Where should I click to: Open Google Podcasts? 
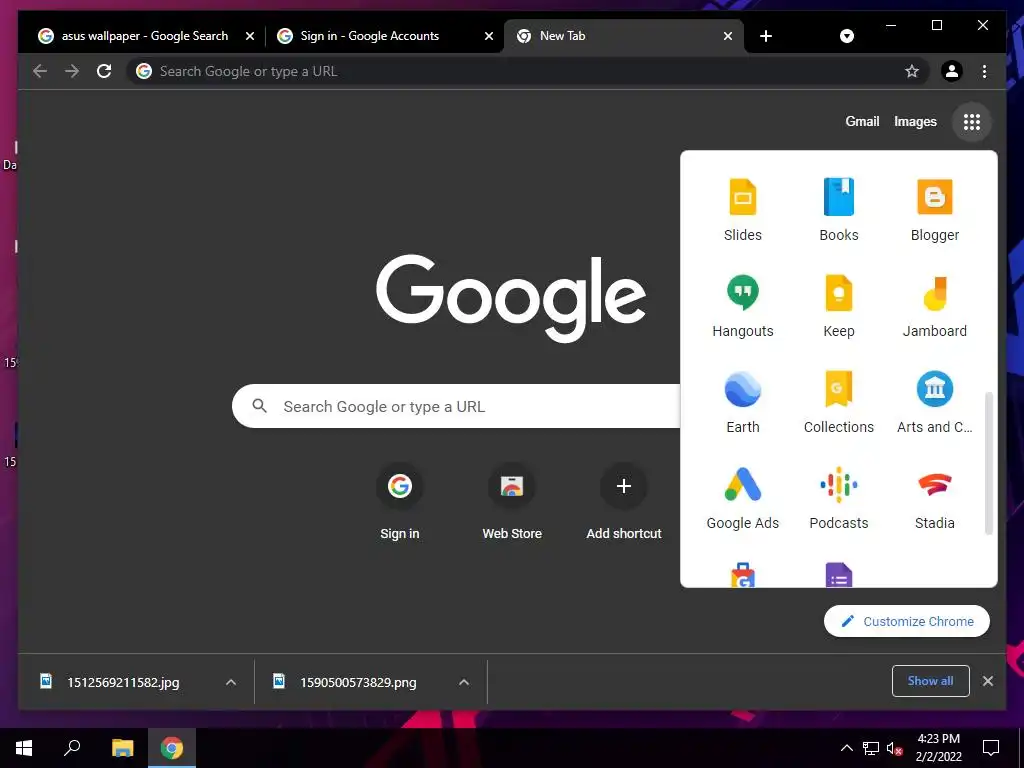pyautogui.click(x=839, y=498)
